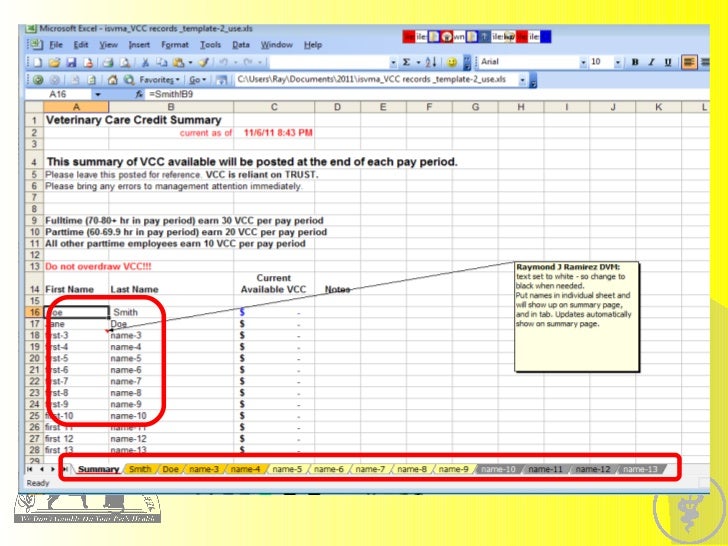This screenshot has height=546, width=728.
Task: Expand the file path address dropdown
Action: pos(522,80)
